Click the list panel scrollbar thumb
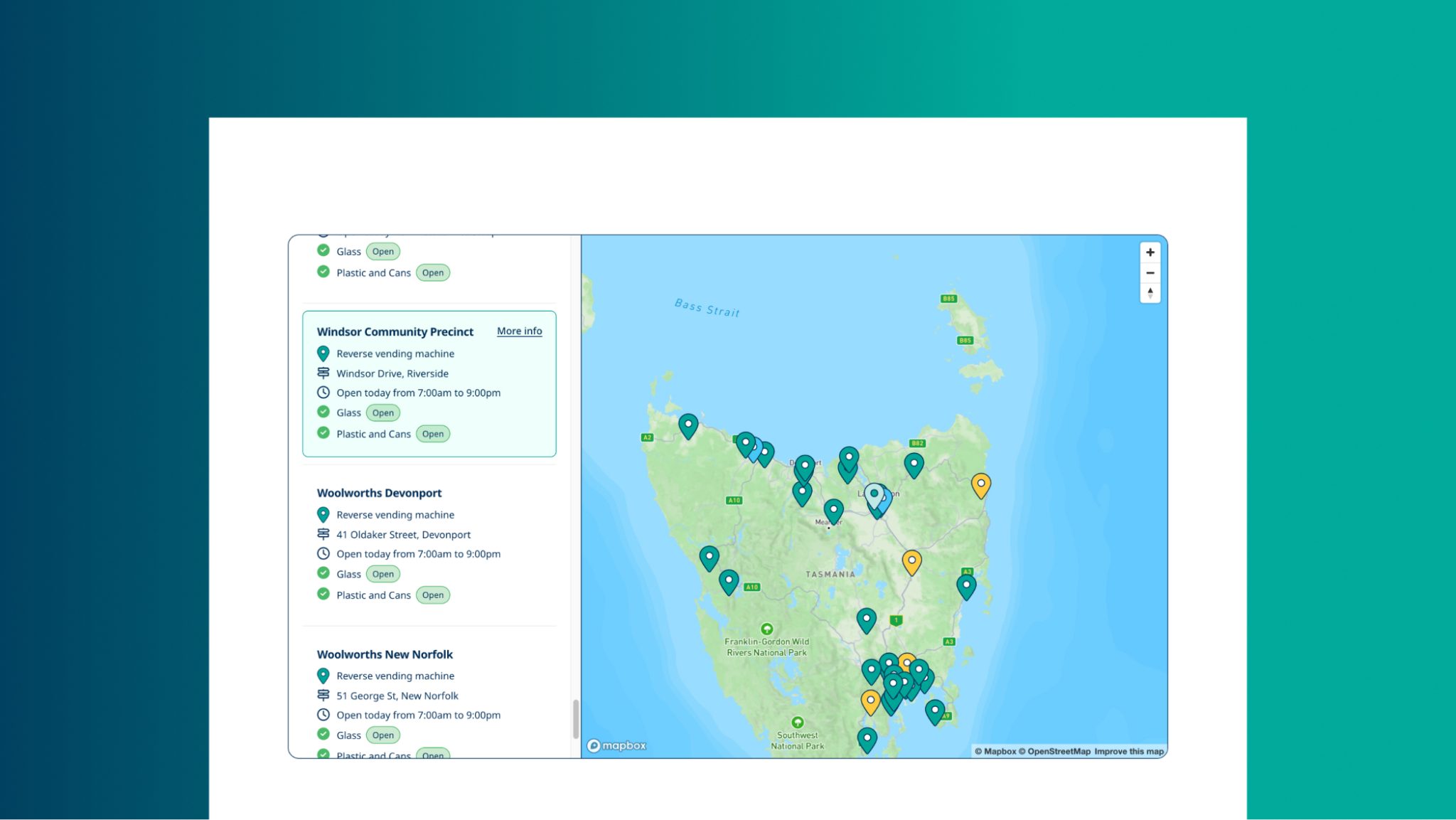The image size is (1456, 820). (575, 720)
